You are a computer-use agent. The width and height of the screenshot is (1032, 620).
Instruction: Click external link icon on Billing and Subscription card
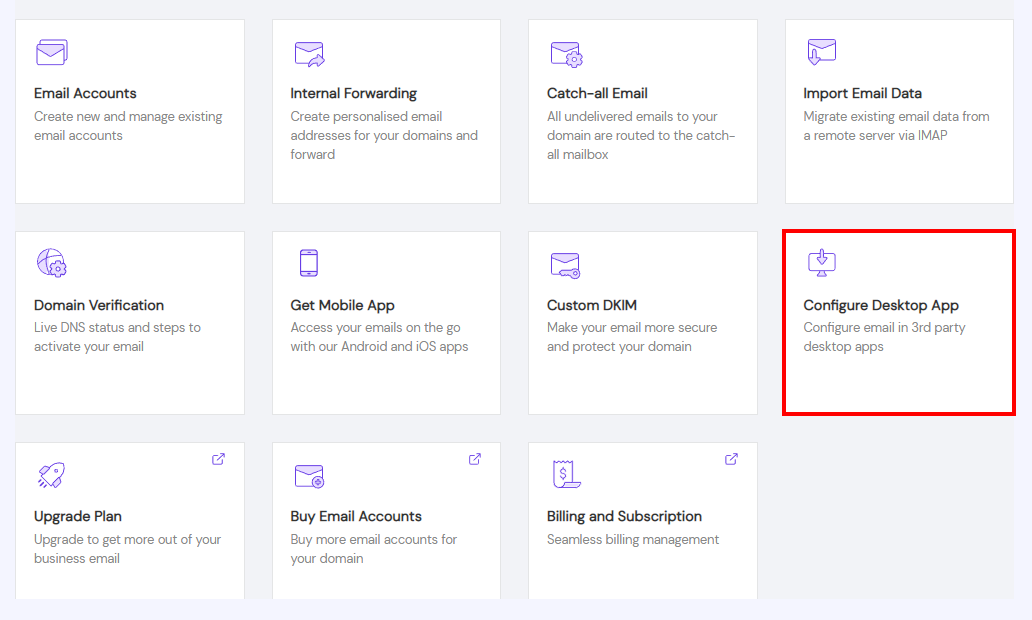pos(731,459)
